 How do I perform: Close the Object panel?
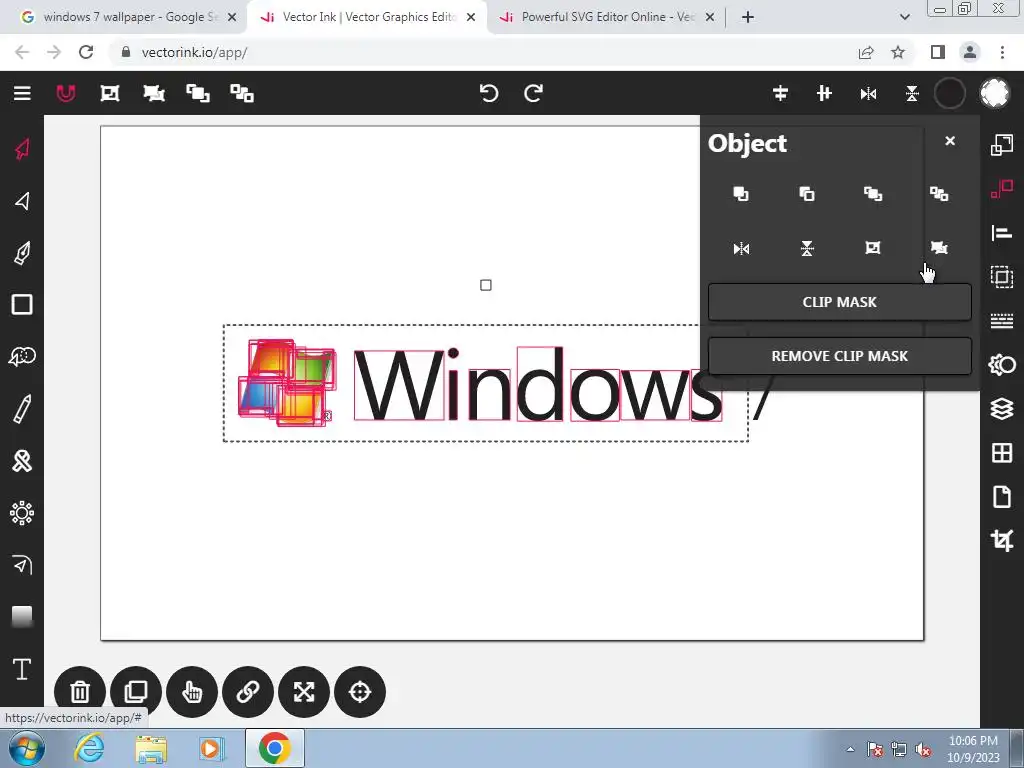coord(950,141)
